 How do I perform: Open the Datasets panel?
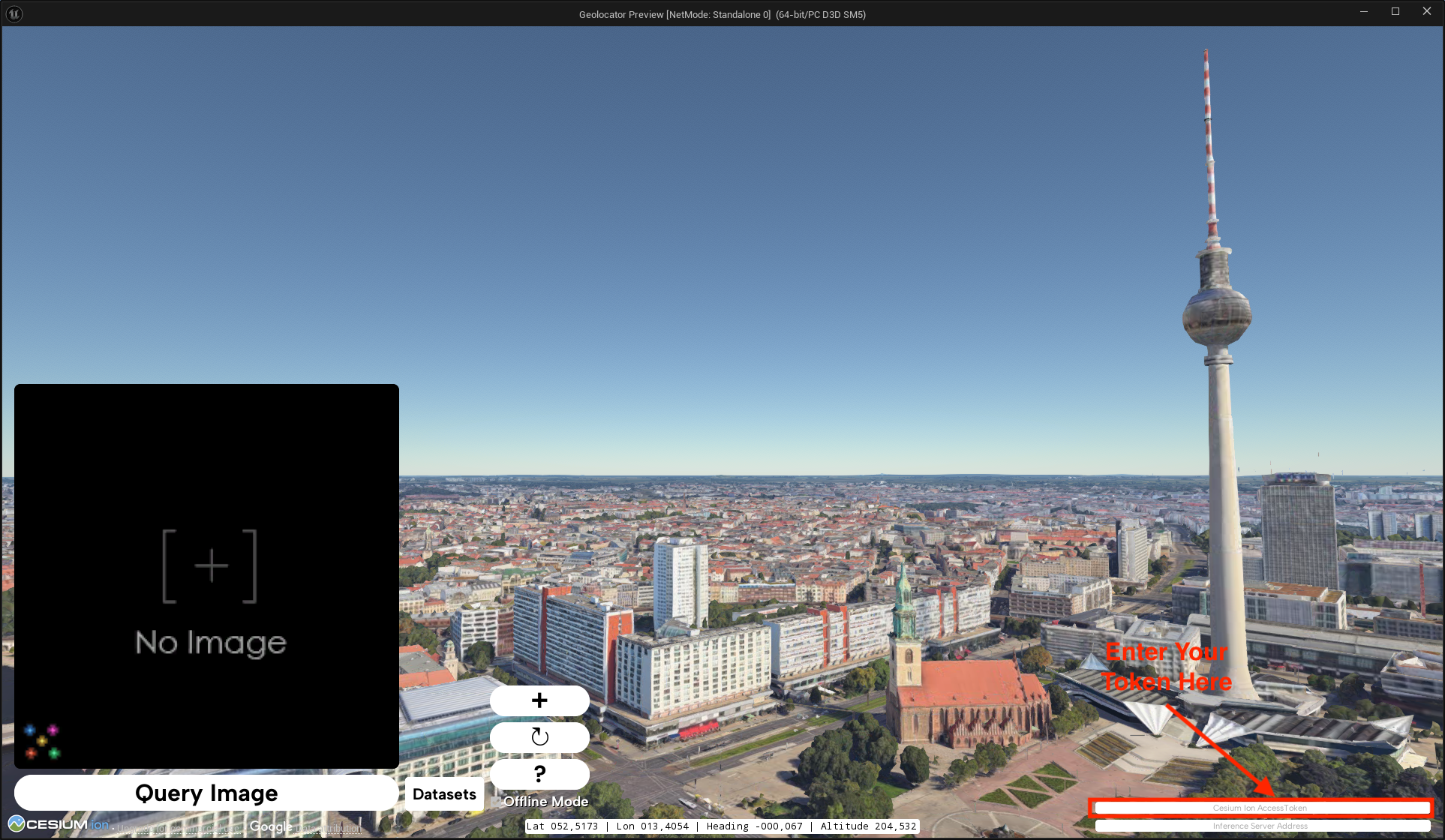(x=444, y=794)
